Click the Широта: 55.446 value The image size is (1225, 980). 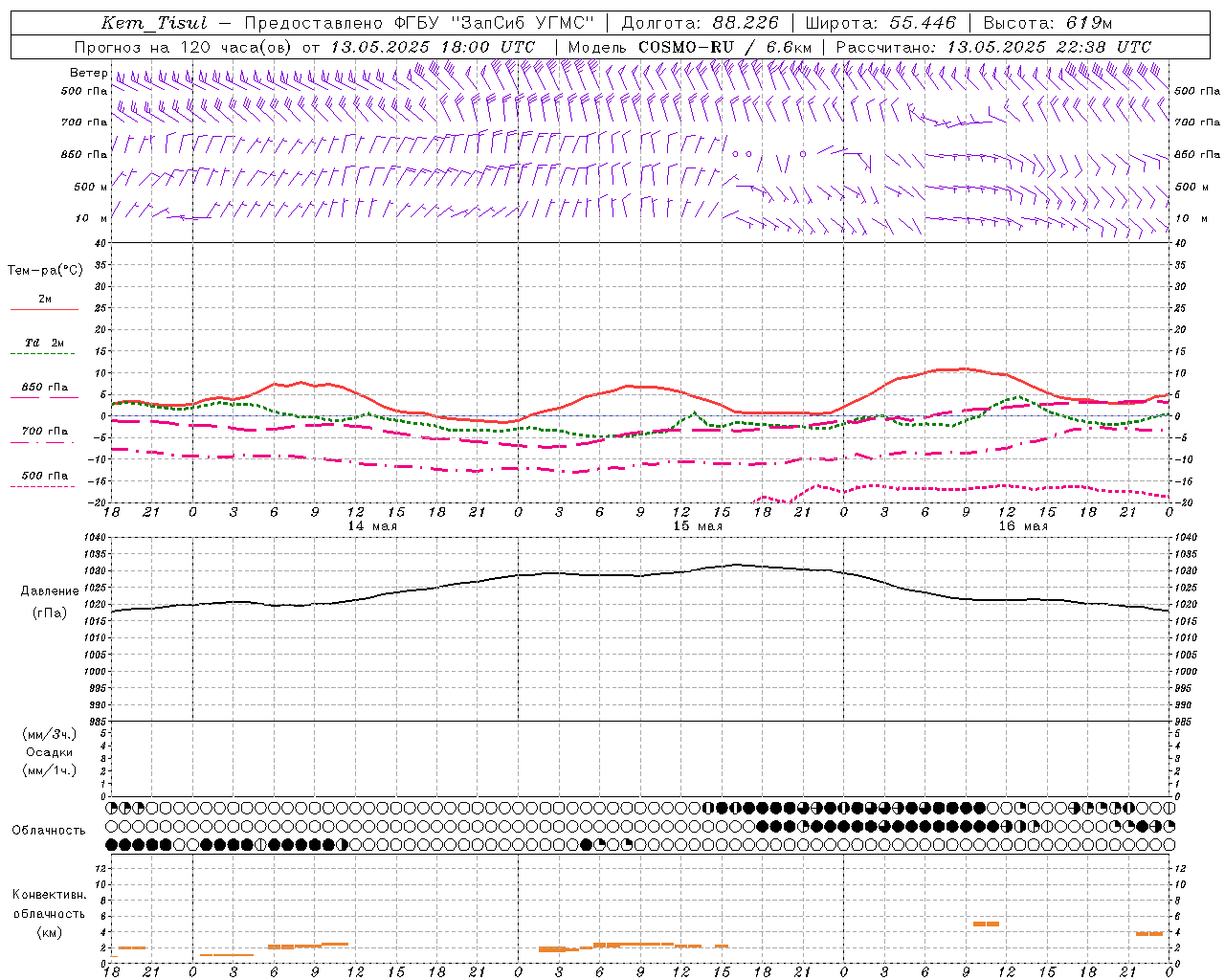(880, 23)
